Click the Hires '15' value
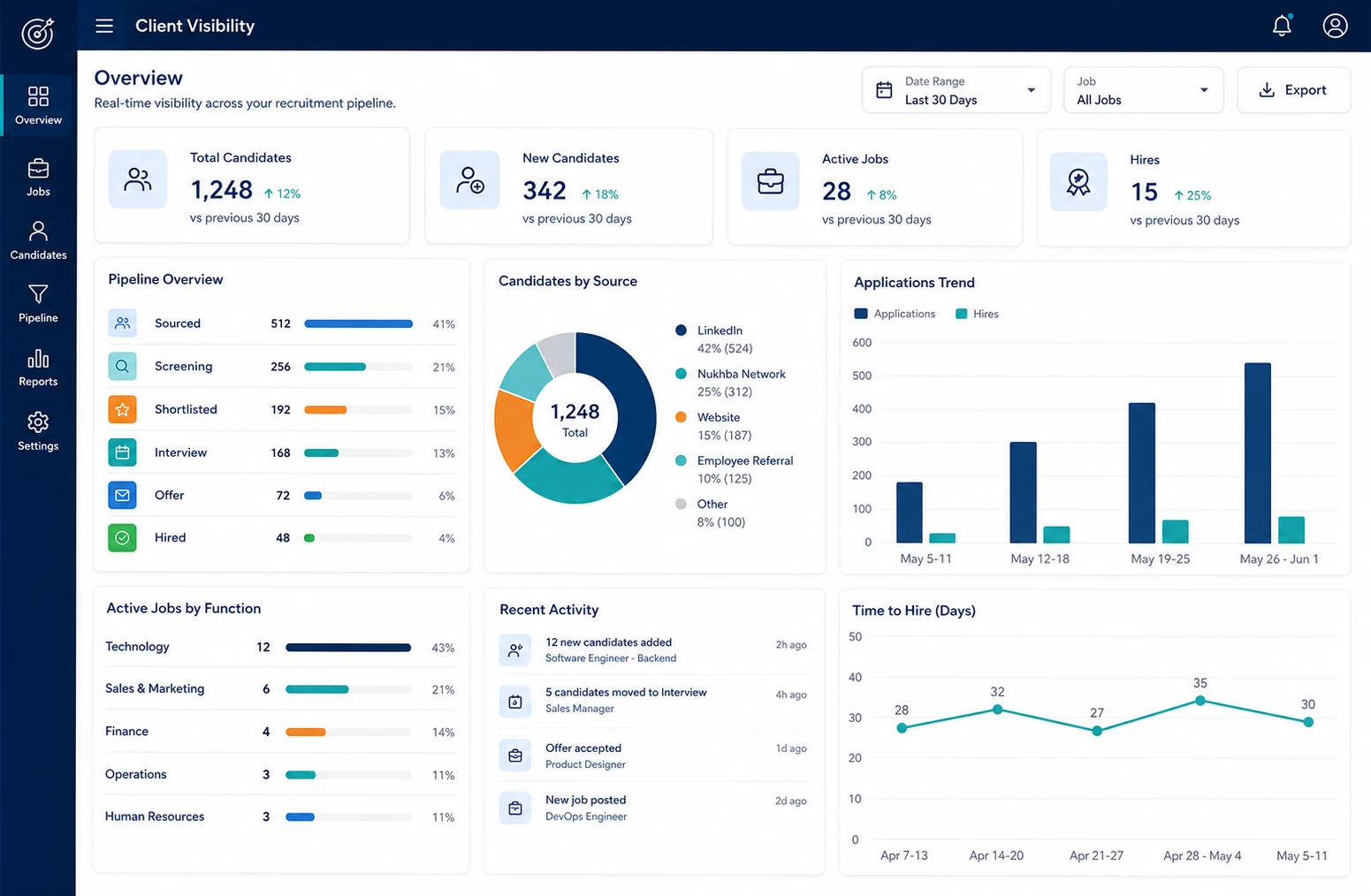Screen dimensions: 1371x896 (x=1144, y=192)
